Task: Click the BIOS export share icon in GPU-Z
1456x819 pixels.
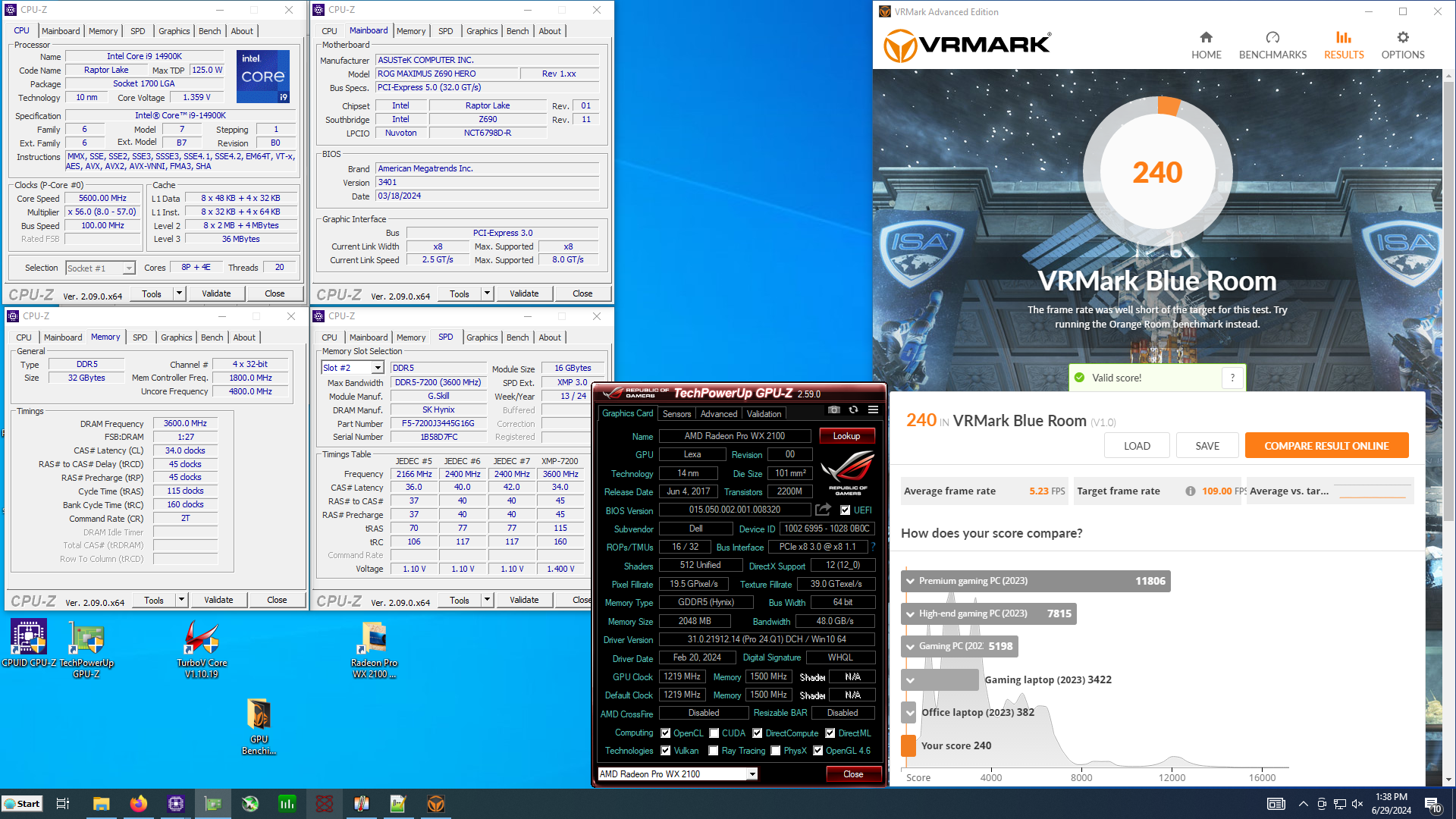Action: click(x=823, y=510)
